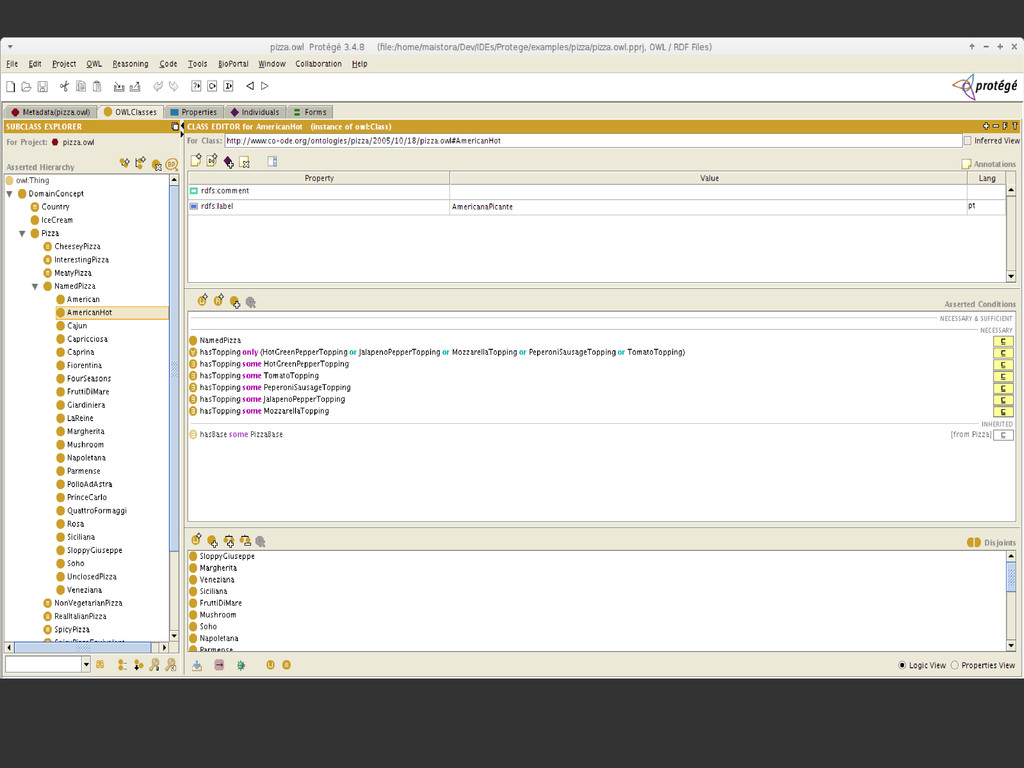Image resolution: width=1024 pixels, height=768 pixels.
Task: Click the Create sibling class icon
Action: 140,163
